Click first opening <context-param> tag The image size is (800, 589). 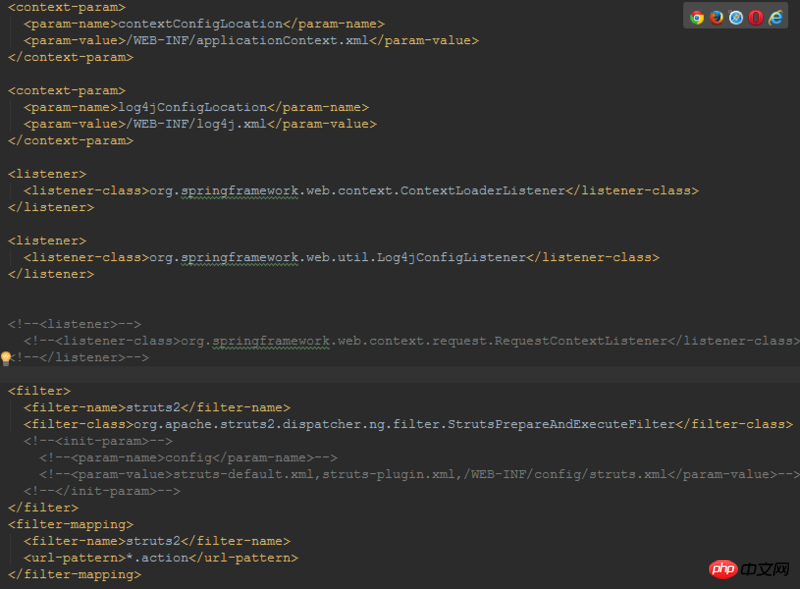tap(67, 7)
